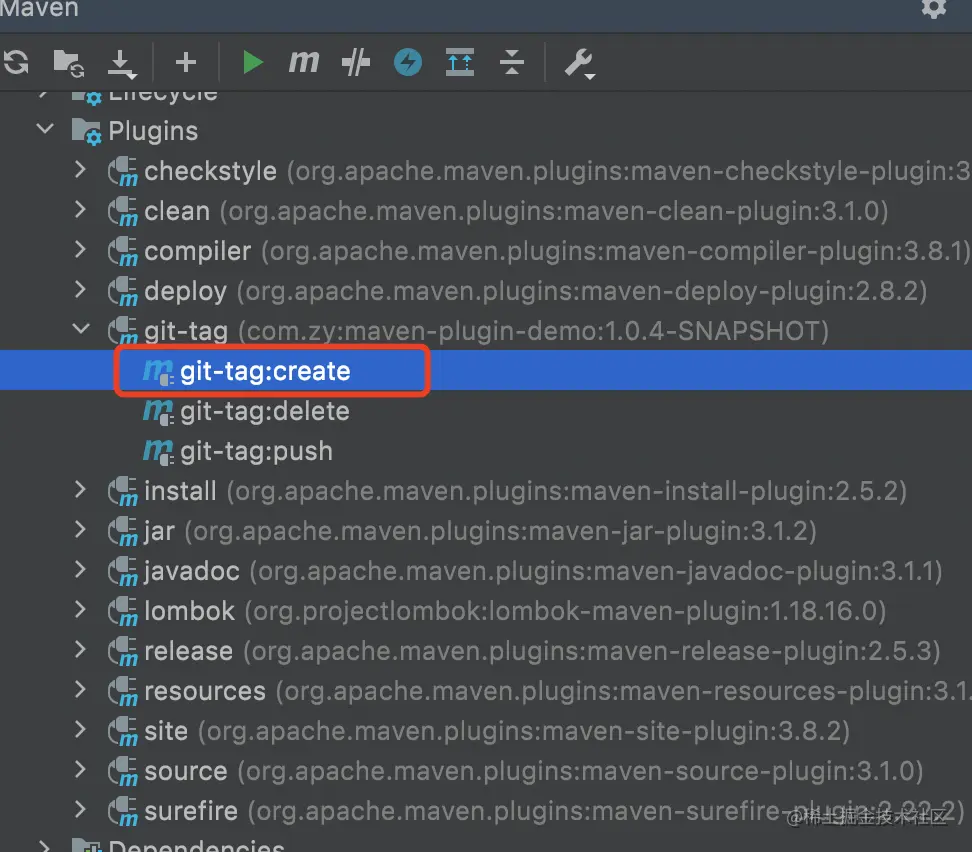This screenshot has height=852, width=972.
Task: Click the site plugin icon
Action: click(x=123, y=731)
